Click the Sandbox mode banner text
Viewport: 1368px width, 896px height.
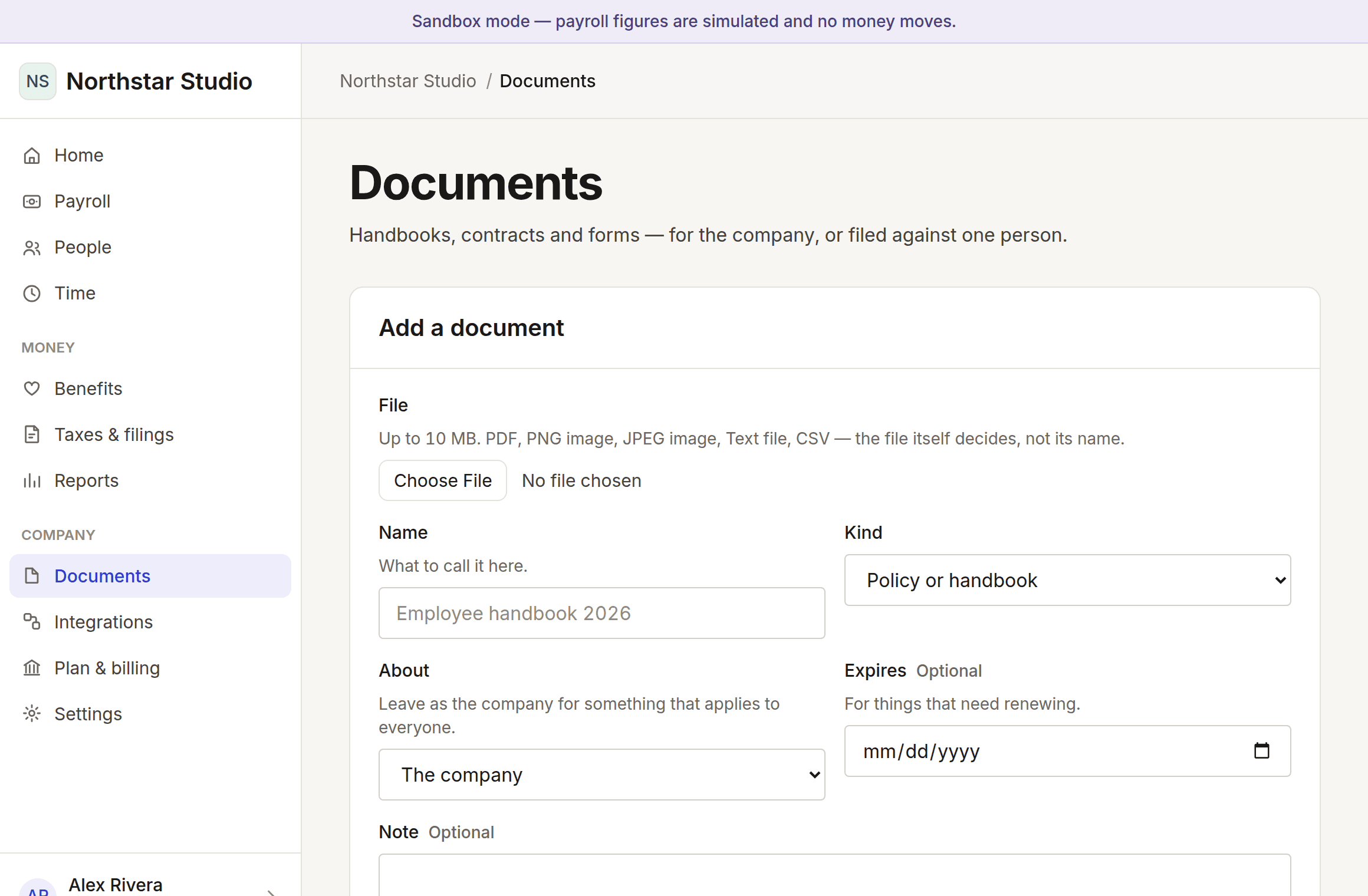pos(684,21)
